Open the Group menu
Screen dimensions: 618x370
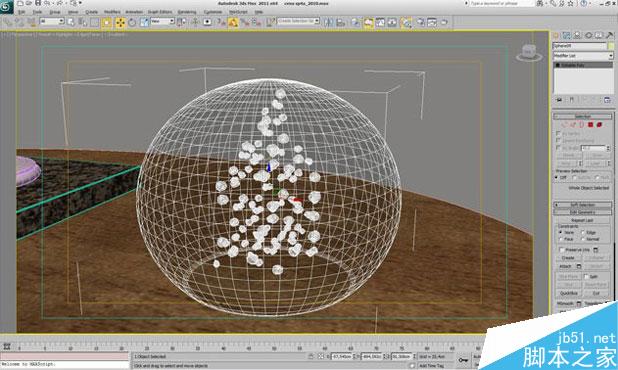55,12
